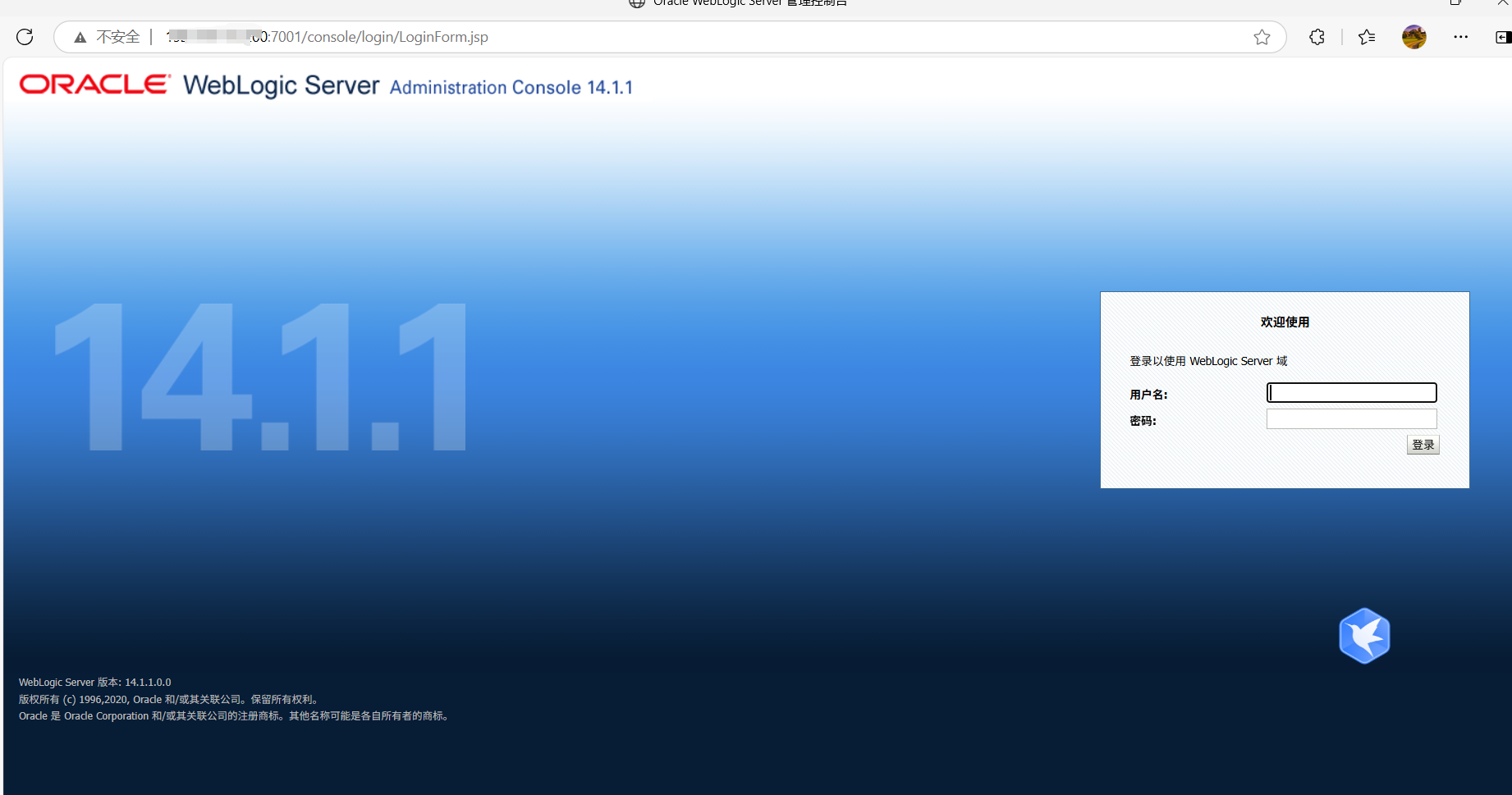This screenshot has height=795, width=1512.
Task: Click the 用户名 label
Action: (1148, 395)
